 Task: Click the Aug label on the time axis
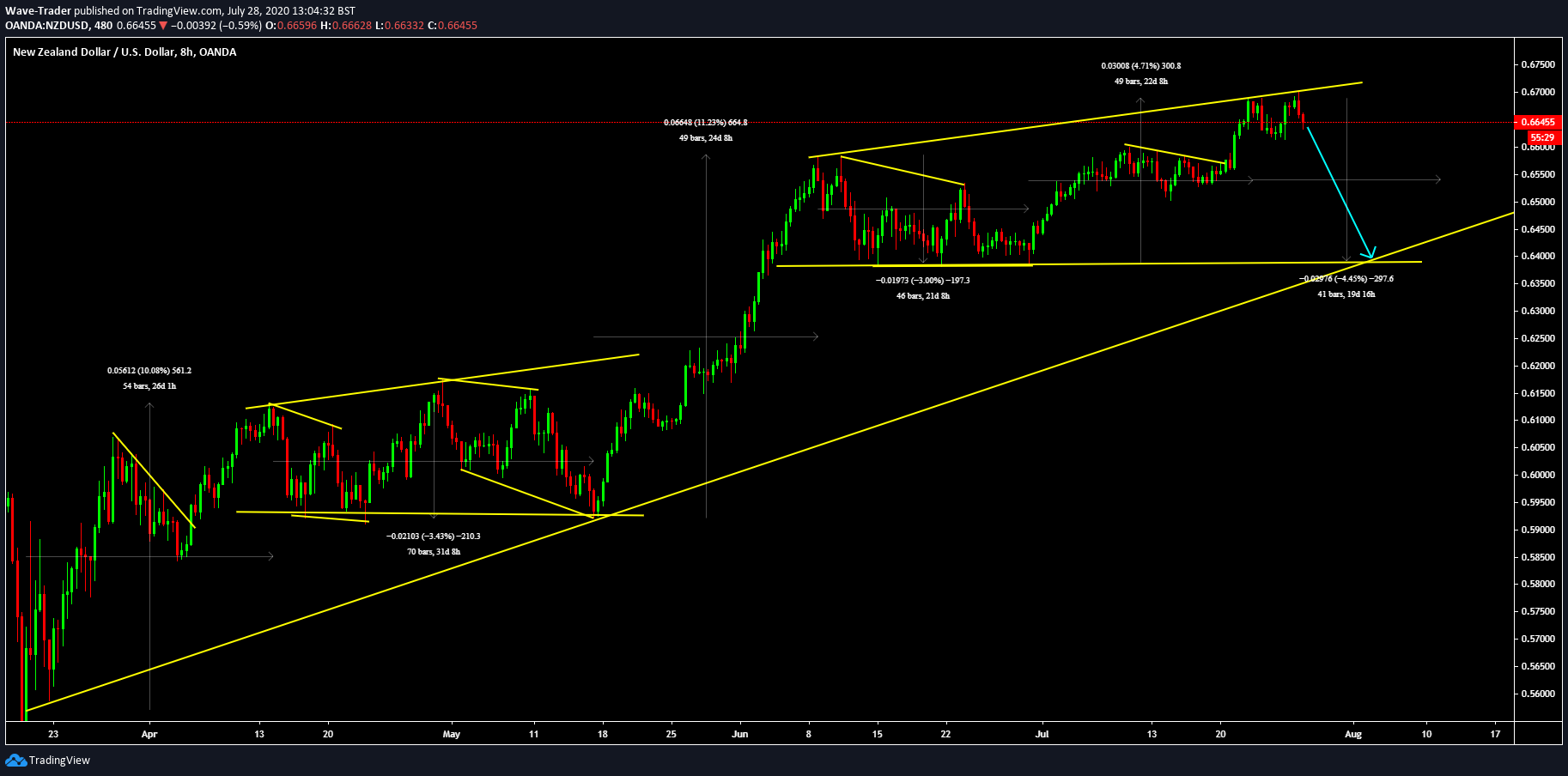1353,734
